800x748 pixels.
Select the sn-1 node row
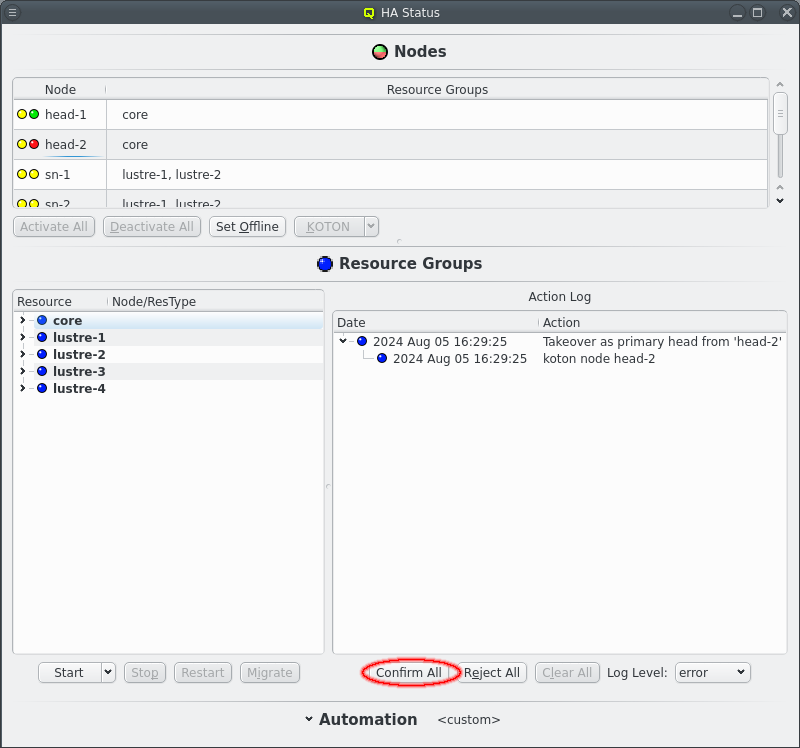pos(390,174)
